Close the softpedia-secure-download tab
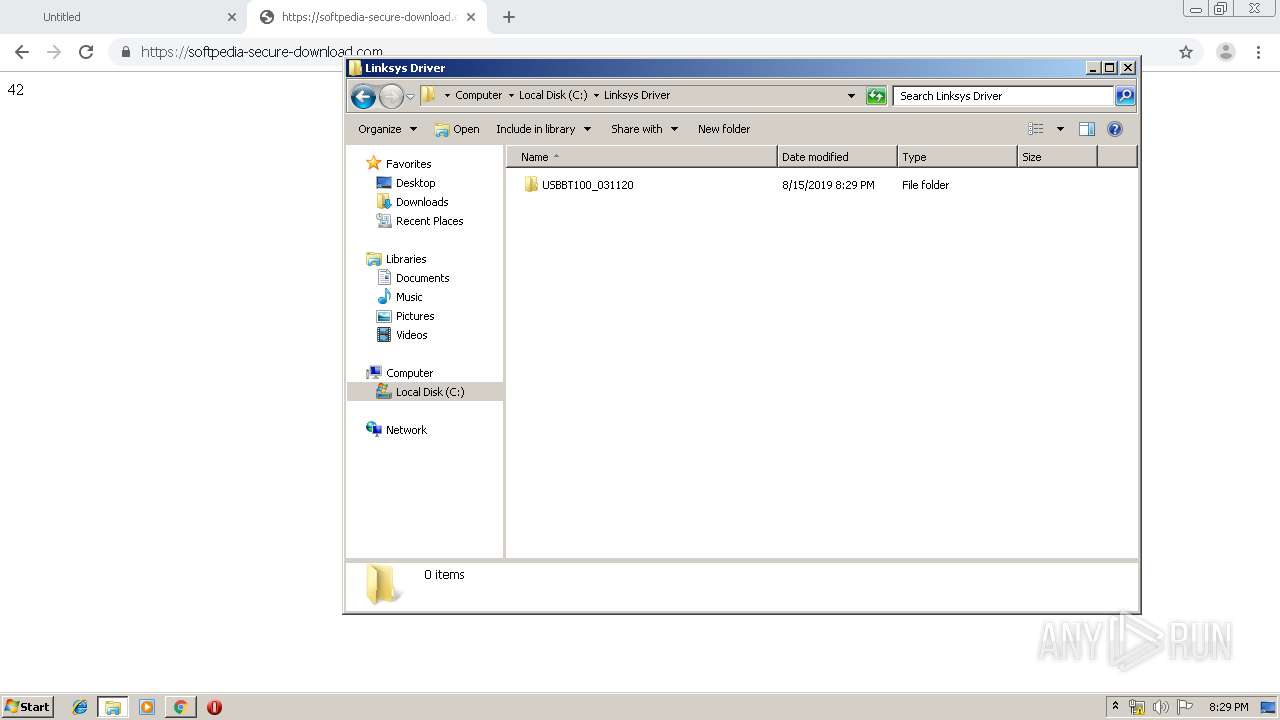The height and width of the screenshot is (720, 1280). (472, 17)
